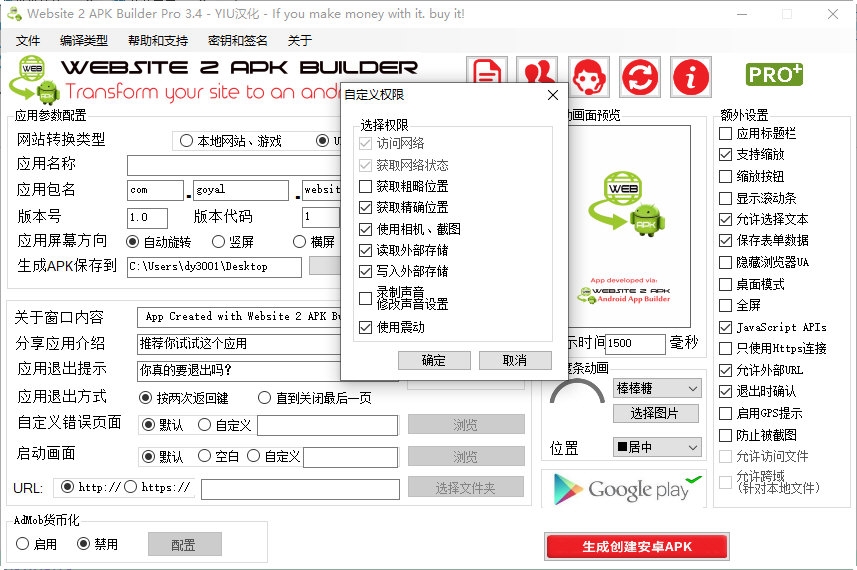Click the 选择图片 button
The width and height of the screenshot is (857, 570).
coord(656,413)
